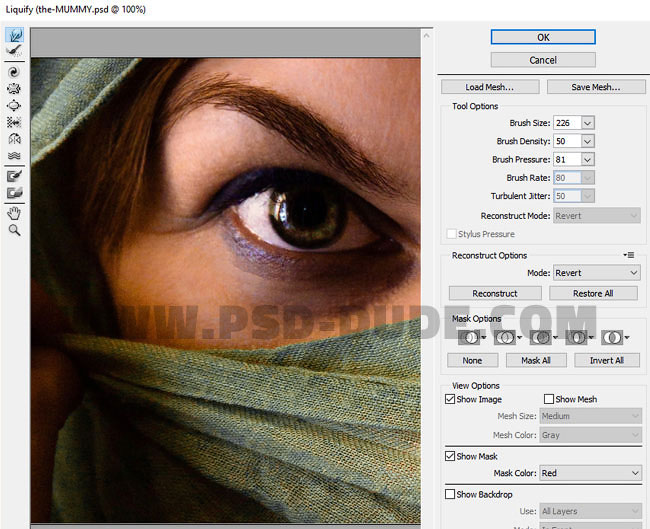Click the OK button

[x=543, y=37]
